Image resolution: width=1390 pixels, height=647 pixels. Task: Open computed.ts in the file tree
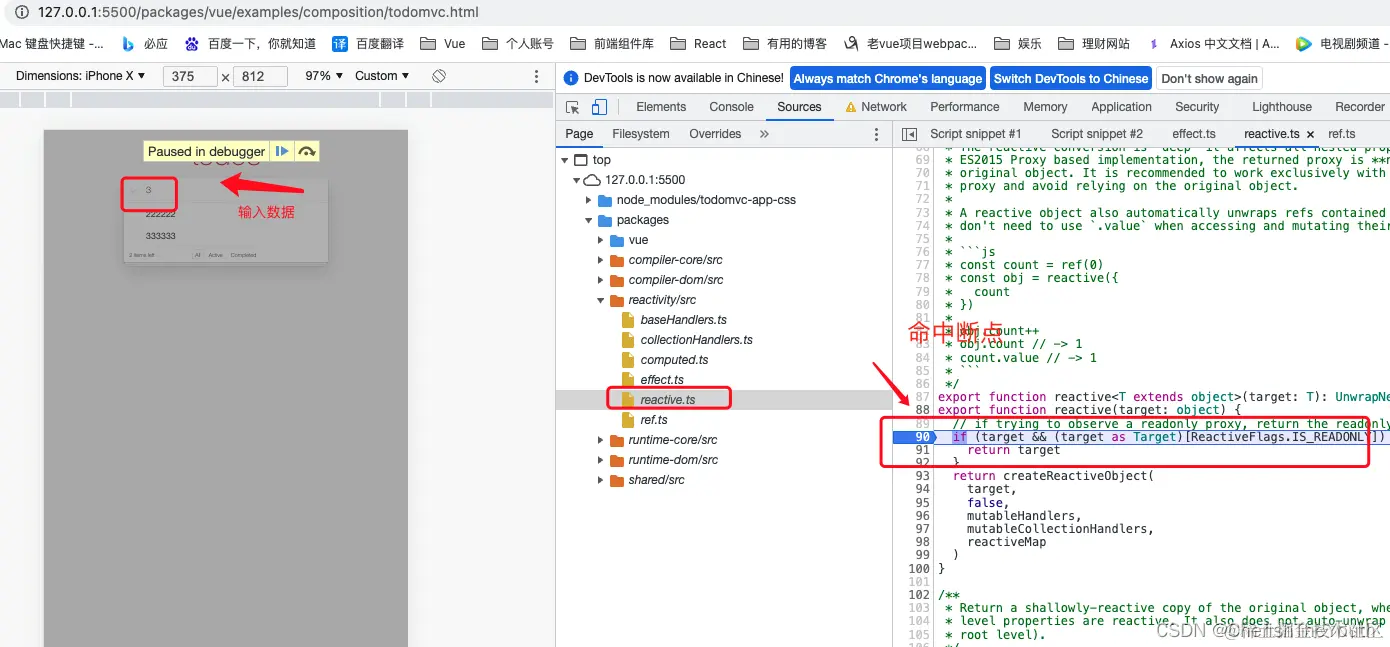click(x=674, y=360)
